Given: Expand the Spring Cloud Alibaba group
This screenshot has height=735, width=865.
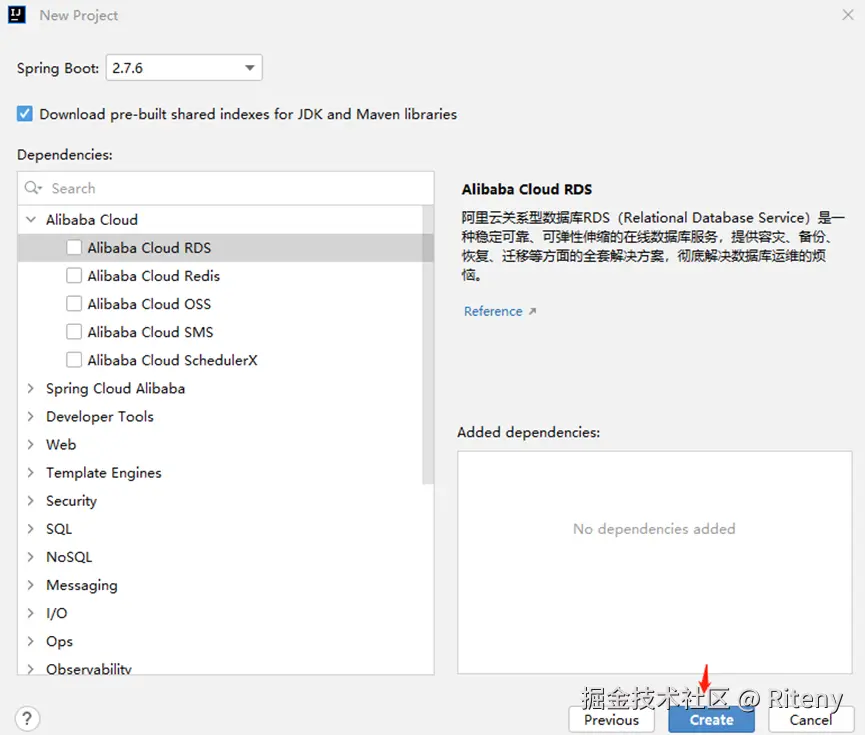Looking at the screenshot, I should point(31,388).
